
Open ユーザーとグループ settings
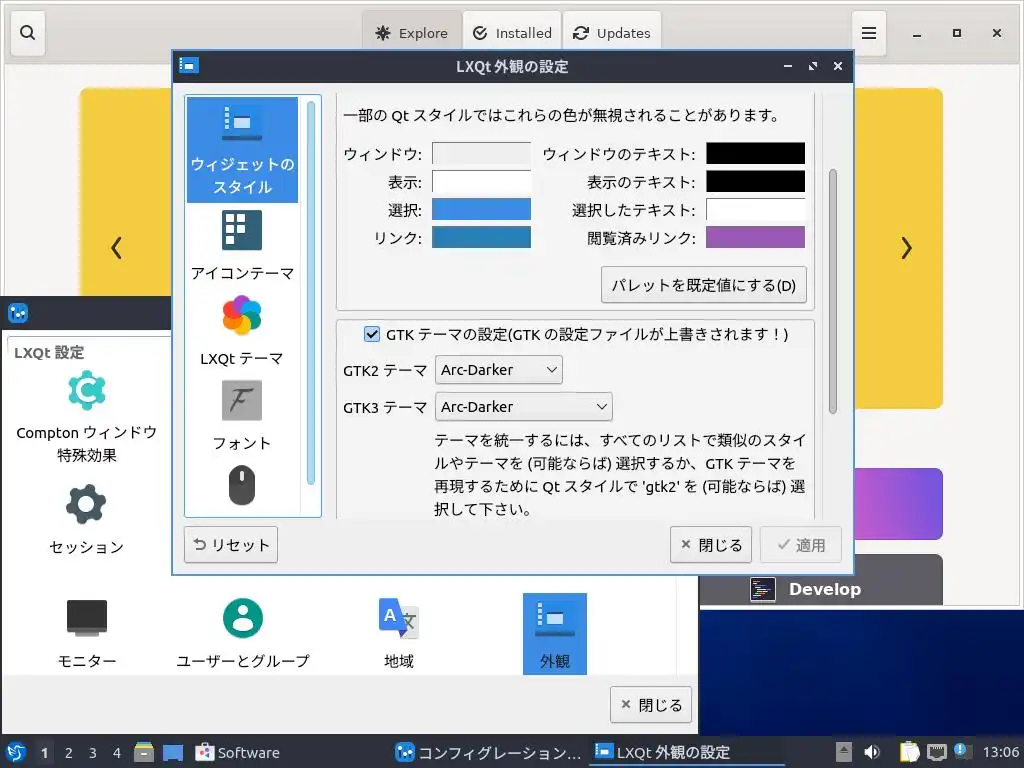point(243,633)
